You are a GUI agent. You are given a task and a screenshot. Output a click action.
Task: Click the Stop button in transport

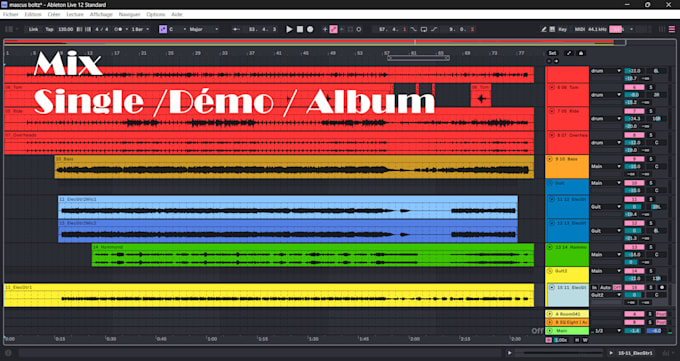coord(300,30)
